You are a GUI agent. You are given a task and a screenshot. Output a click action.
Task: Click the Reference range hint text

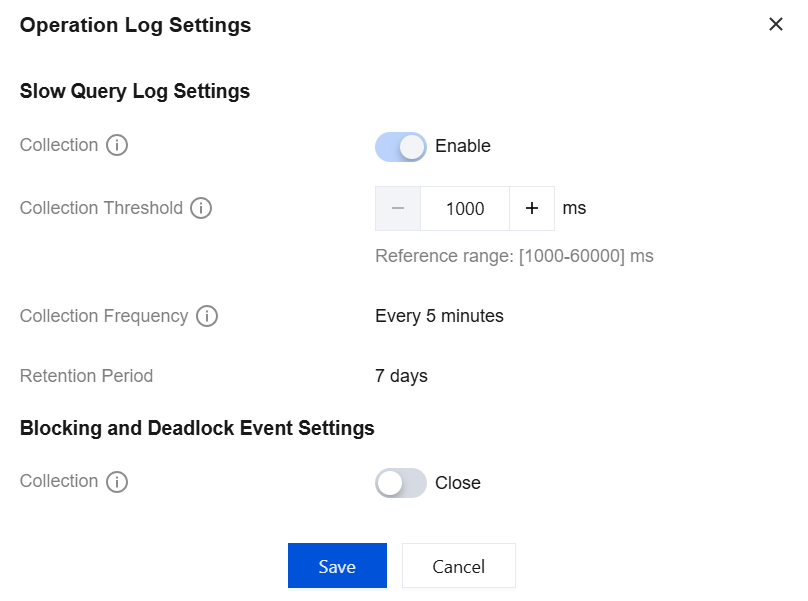[x=514, y=256]
